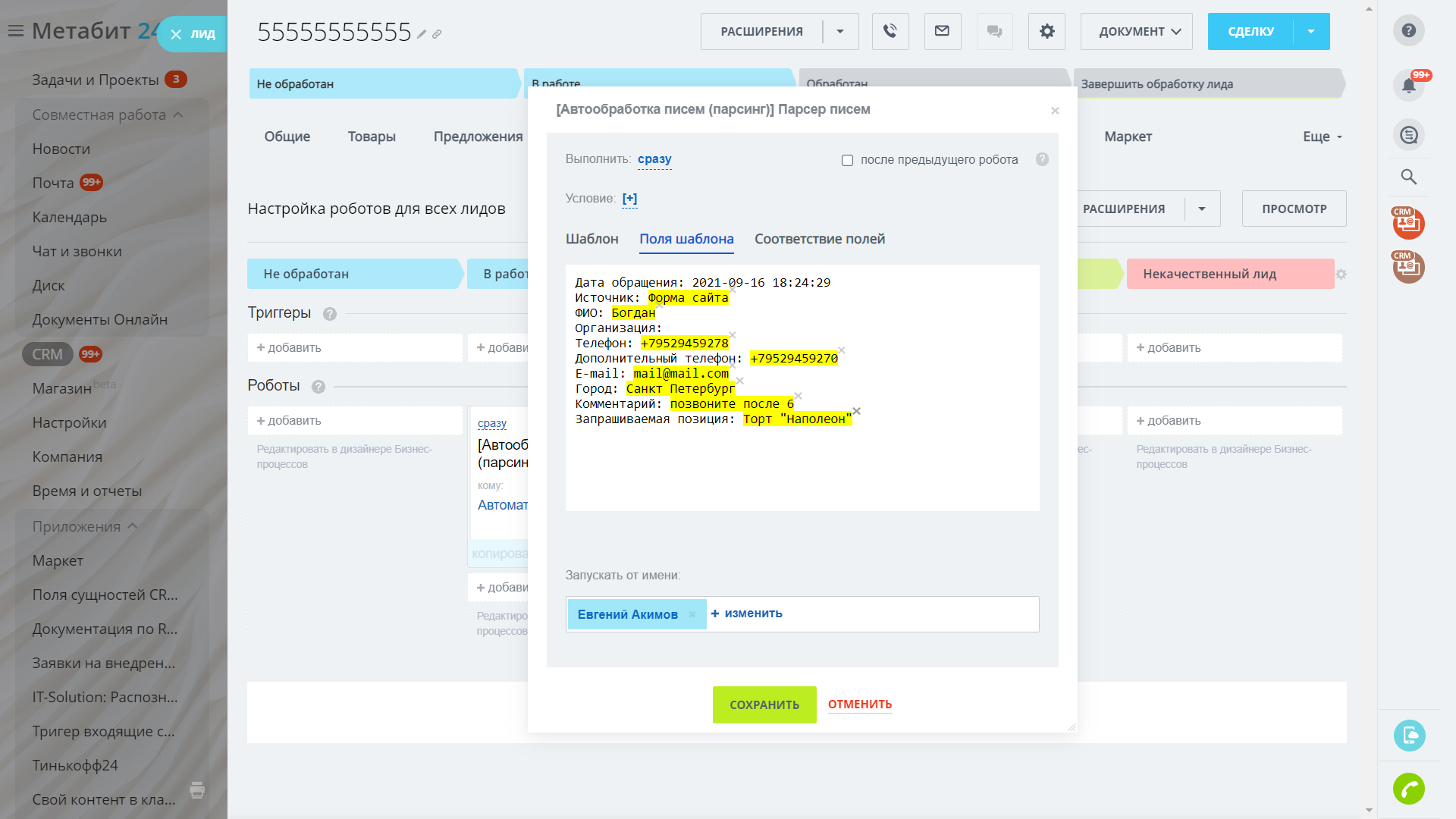
Task: Click the condition [+] add link
Action: (x=629, y=199)
